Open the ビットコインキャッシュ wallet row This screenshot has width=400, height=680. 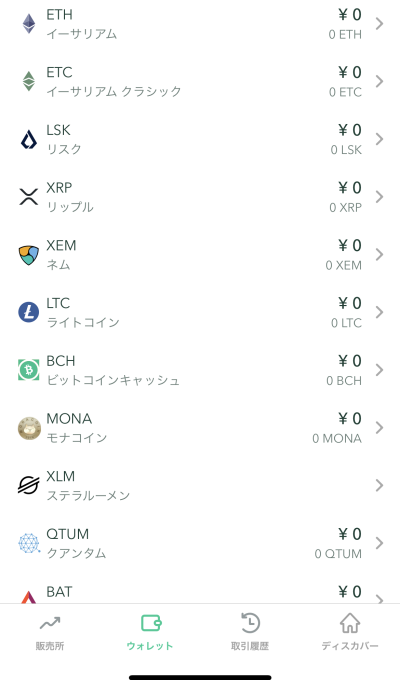click(x=200, y=370)
